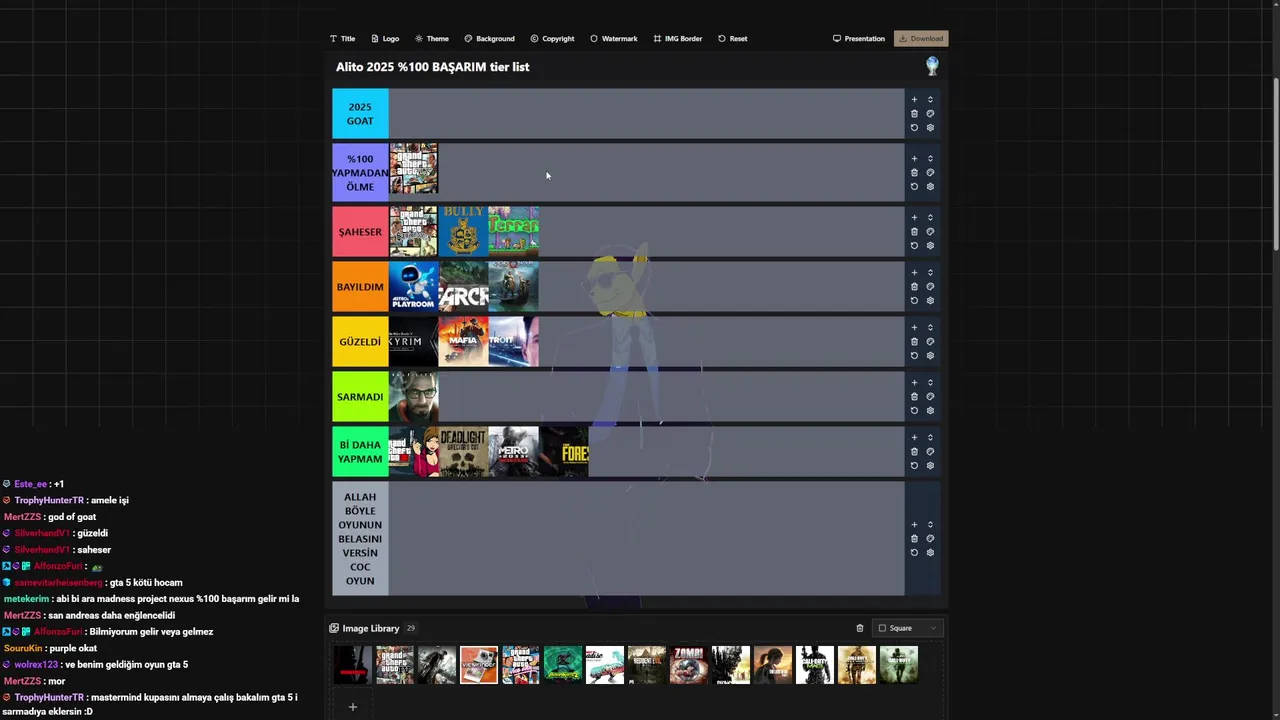This screenshot has width=1280, height=720.
Task: Open the Square image shape dropdown
Action: [x=907, y=628]
